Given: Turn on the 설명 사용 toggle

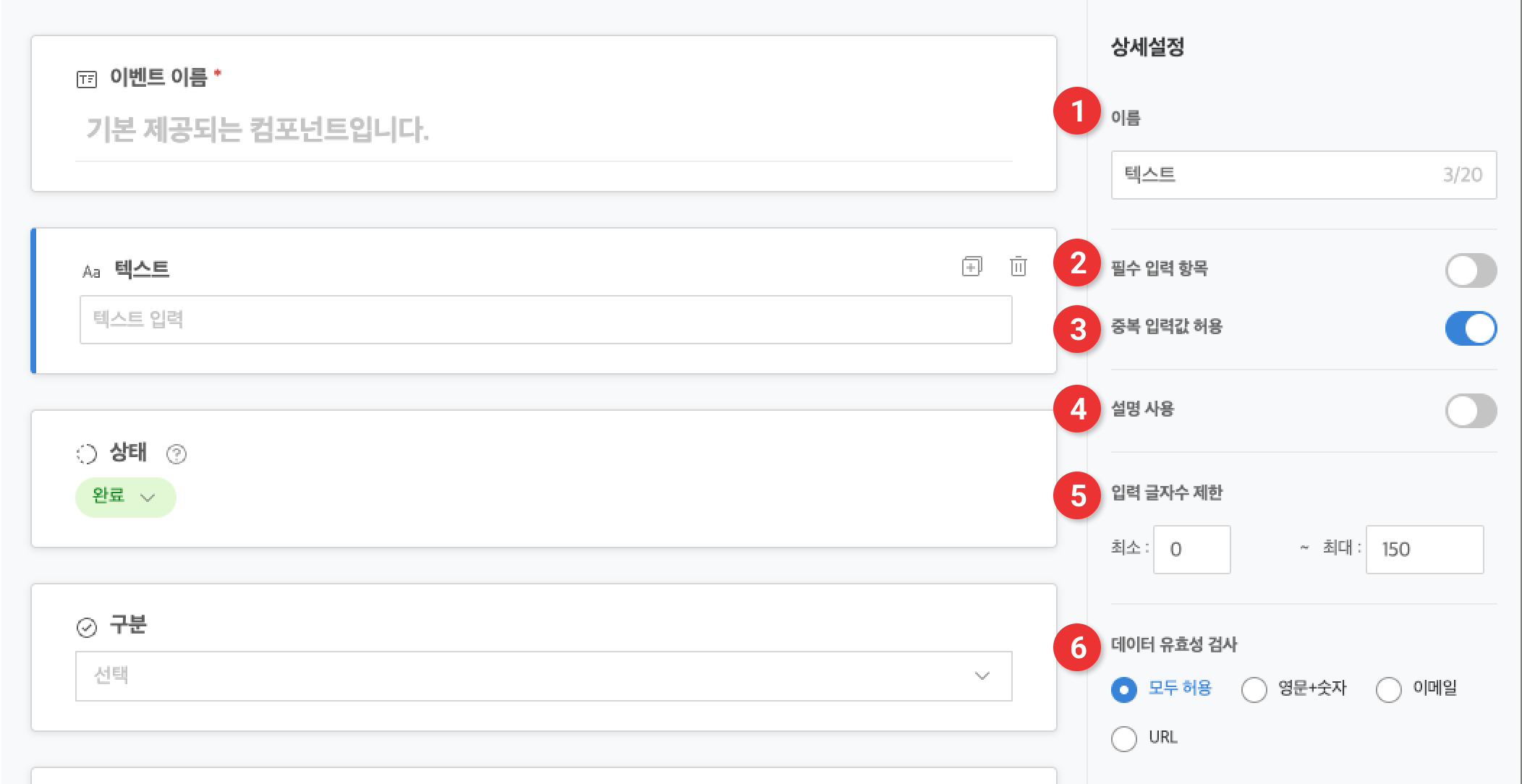Looking at the screenshot, I should click(1470, 411).
